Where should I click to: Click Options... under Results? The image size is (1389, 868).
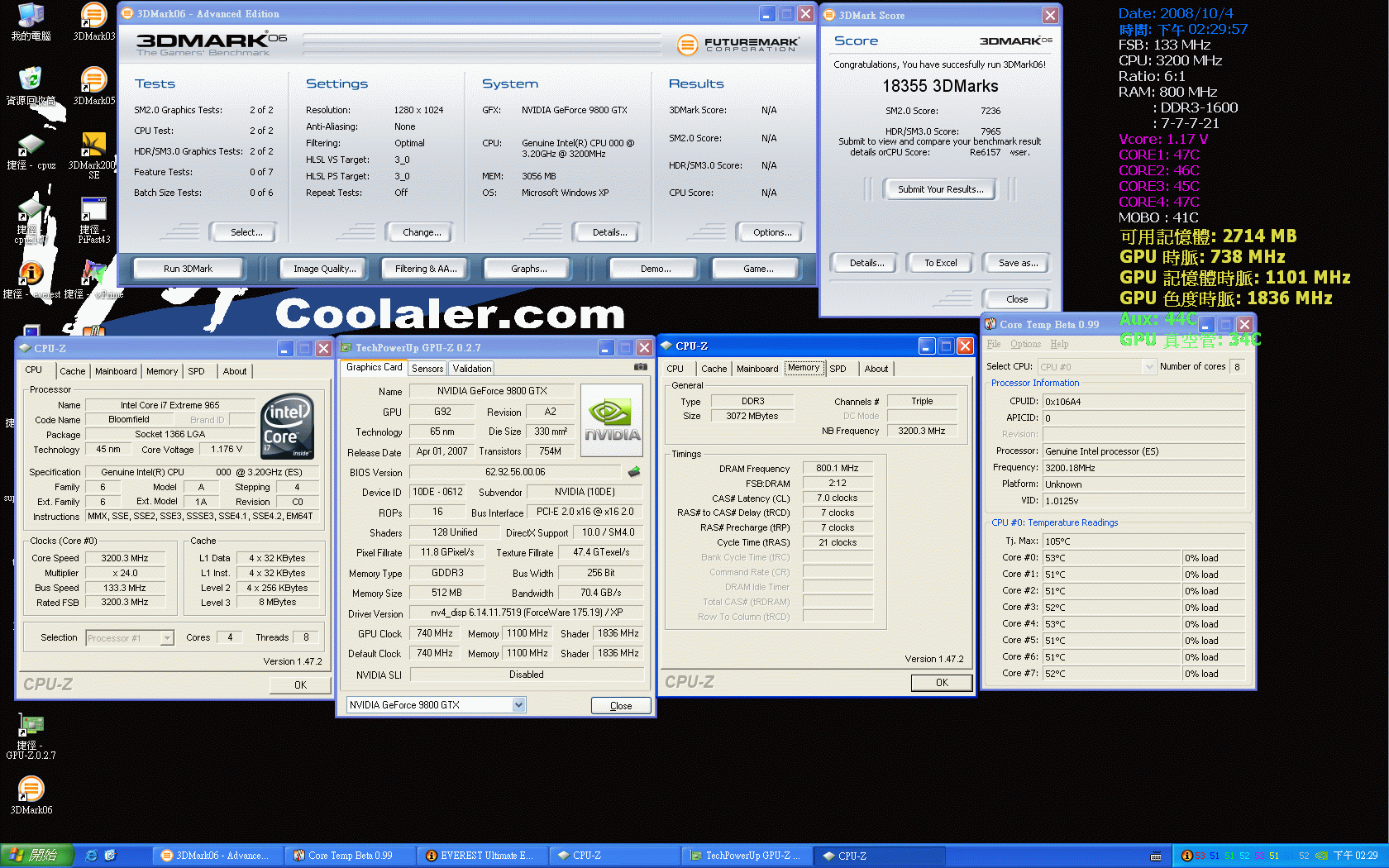click(x=772, y=232)
